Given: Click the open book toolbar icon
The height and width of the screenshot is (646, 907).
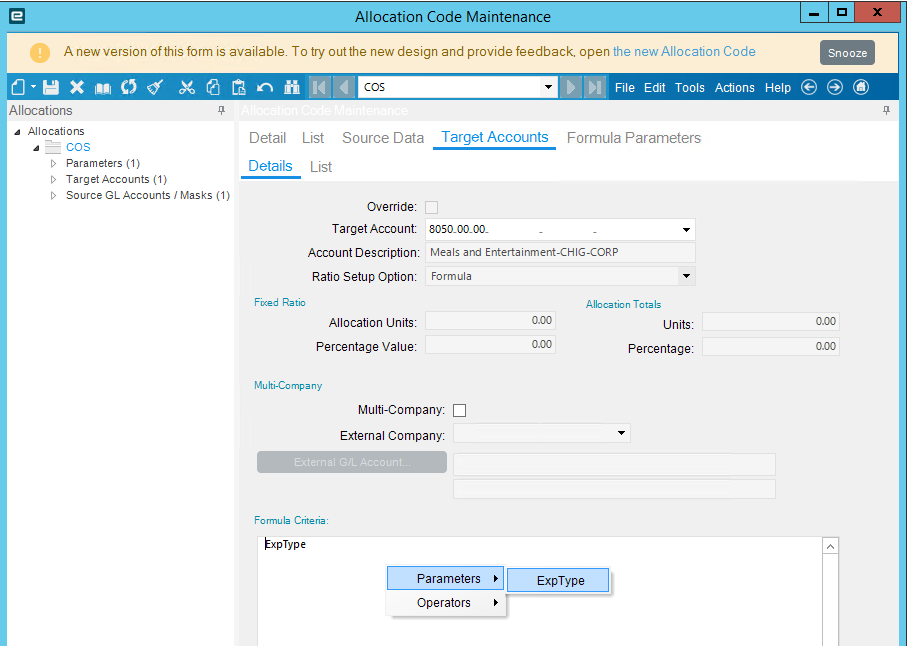Looking at the screenshot, I should tap(103, 88).
